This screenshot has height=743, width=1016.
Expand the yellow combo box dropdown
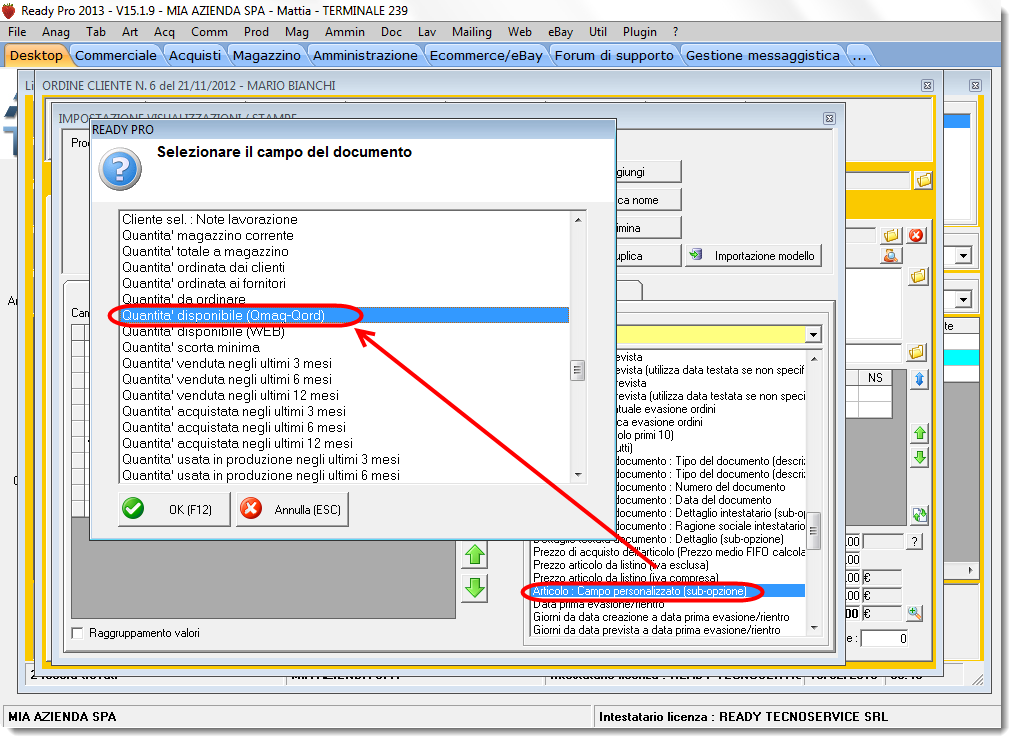pyautogui.click(x=813, y=334)
